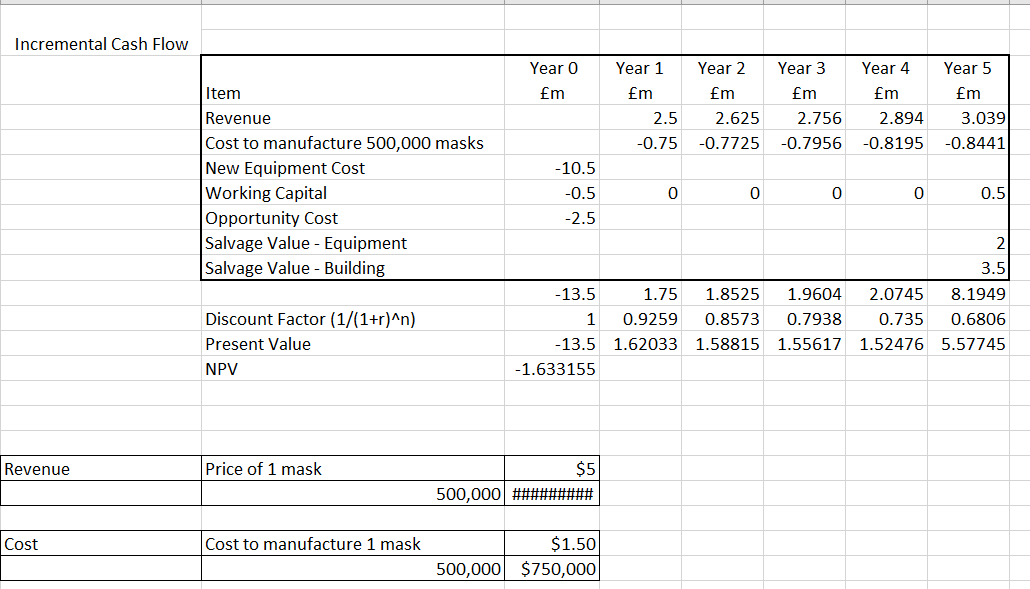Viewport: 1030px width, 589px height.
Task: Click the 'NPV' label cell
Action: (353, 368)
